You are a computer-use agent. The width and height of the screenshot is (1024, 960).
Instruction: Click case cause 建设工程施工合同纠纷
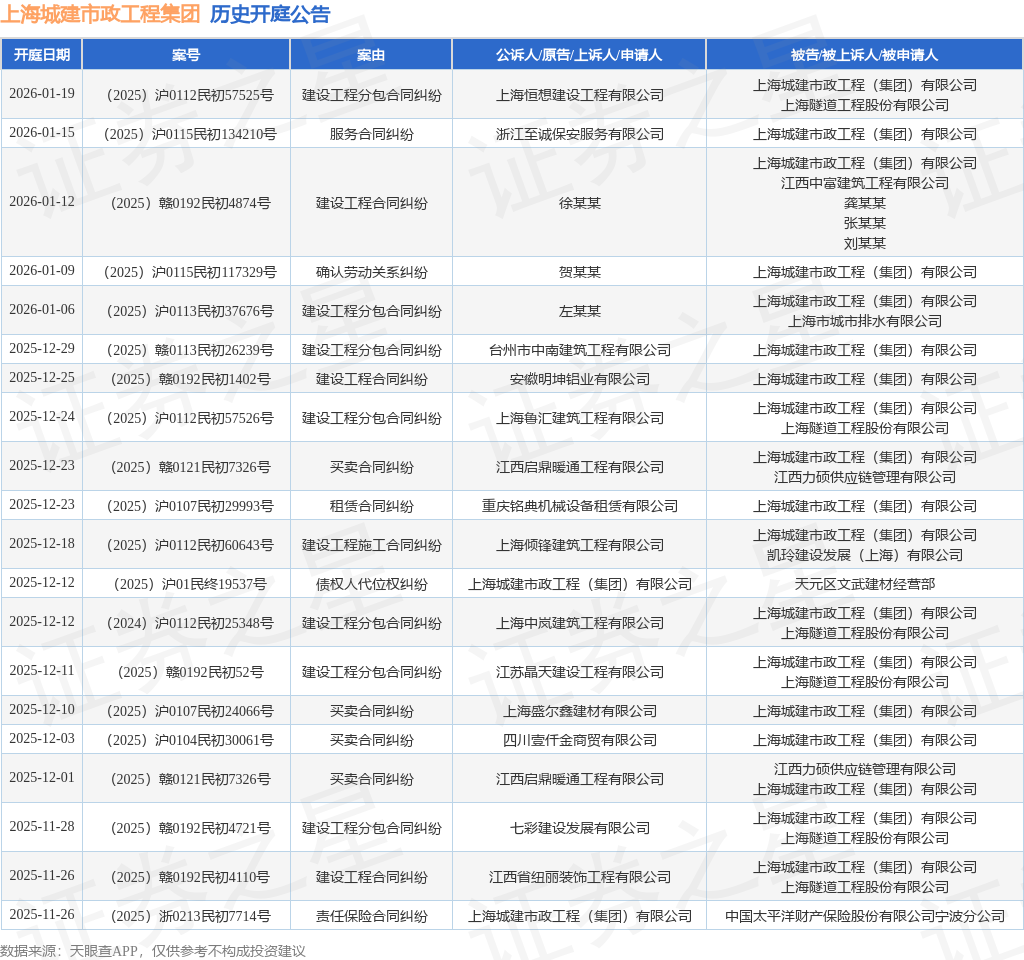pos(371,546)
